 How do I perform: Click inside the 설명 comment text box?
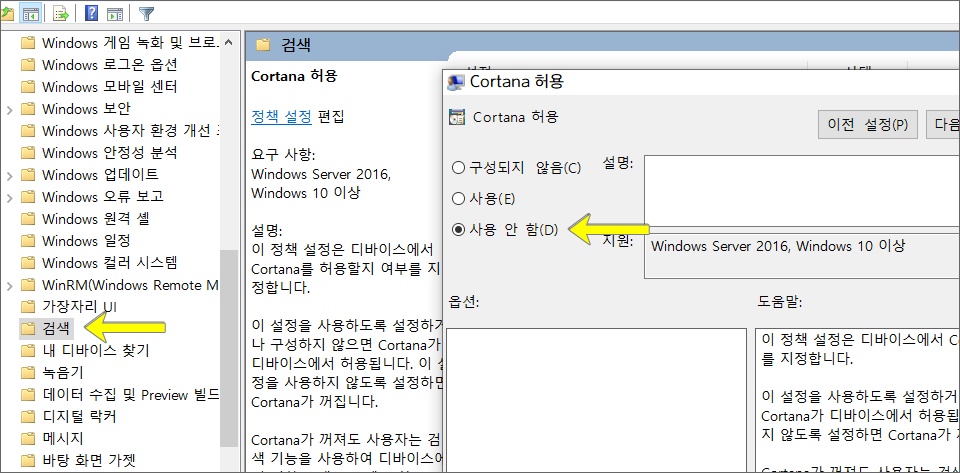click(x=802, y=190)
